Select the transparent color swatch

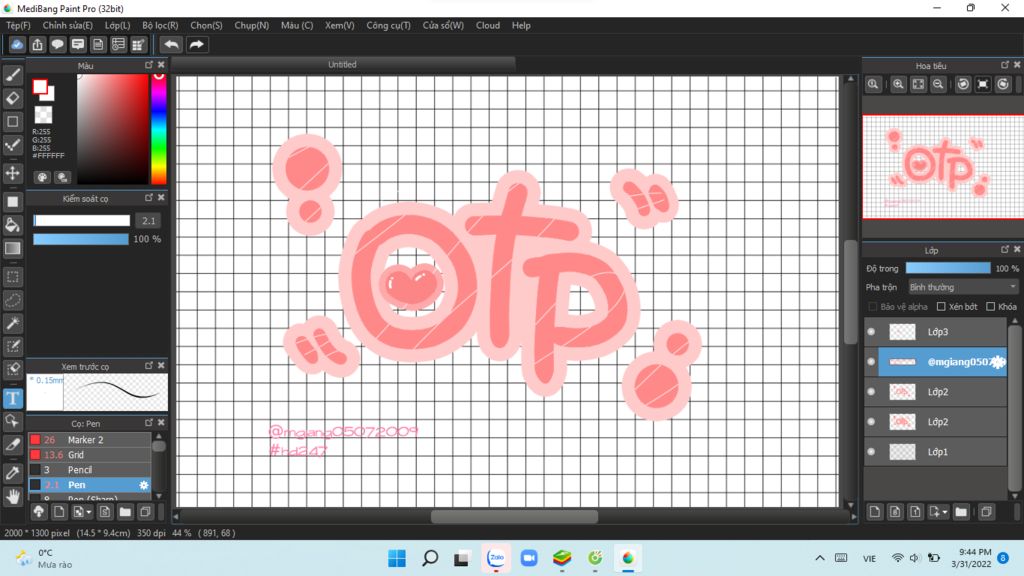pos(43,115)
